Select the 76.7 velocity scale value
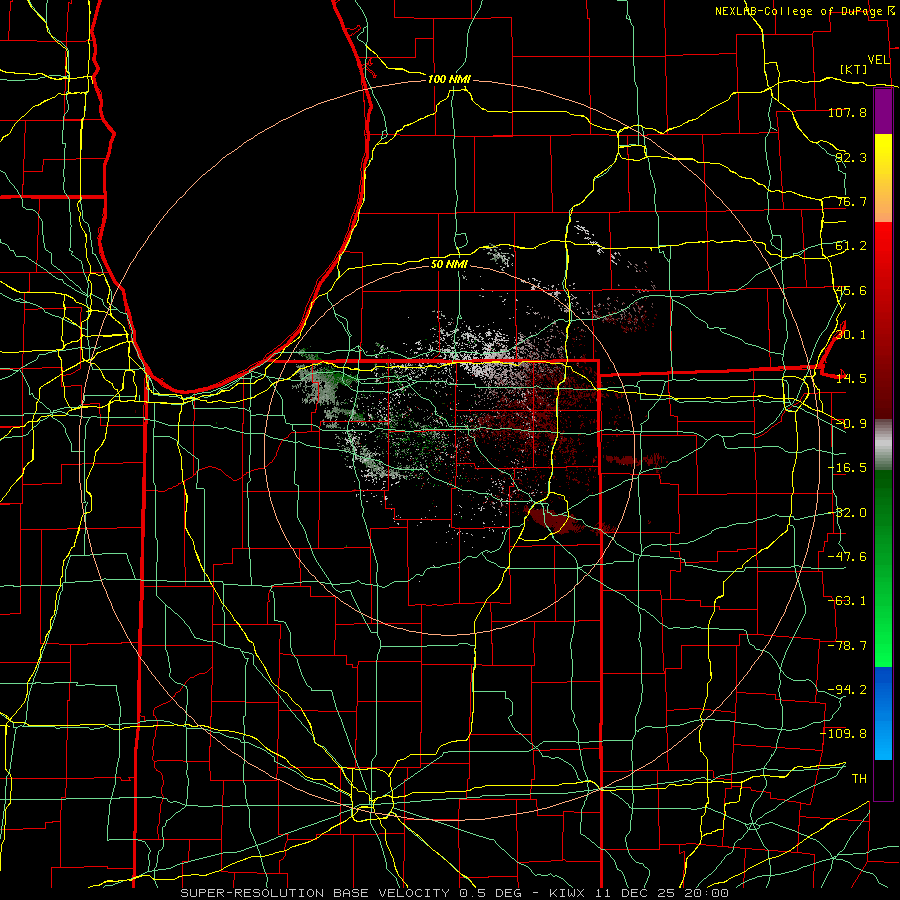The height and width of the screenshot is (900, 900). point(851,201)
